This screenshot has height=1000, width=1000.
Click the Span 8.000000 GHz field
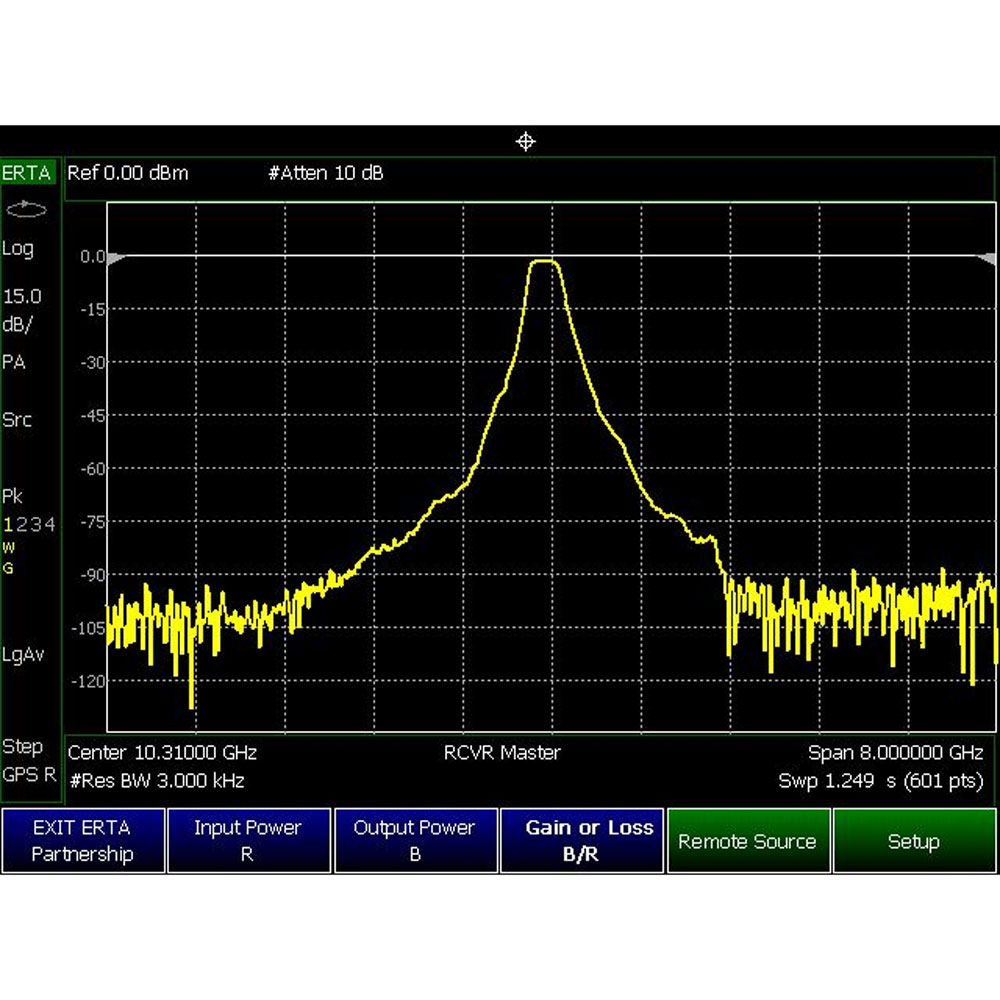pos(895,752)
